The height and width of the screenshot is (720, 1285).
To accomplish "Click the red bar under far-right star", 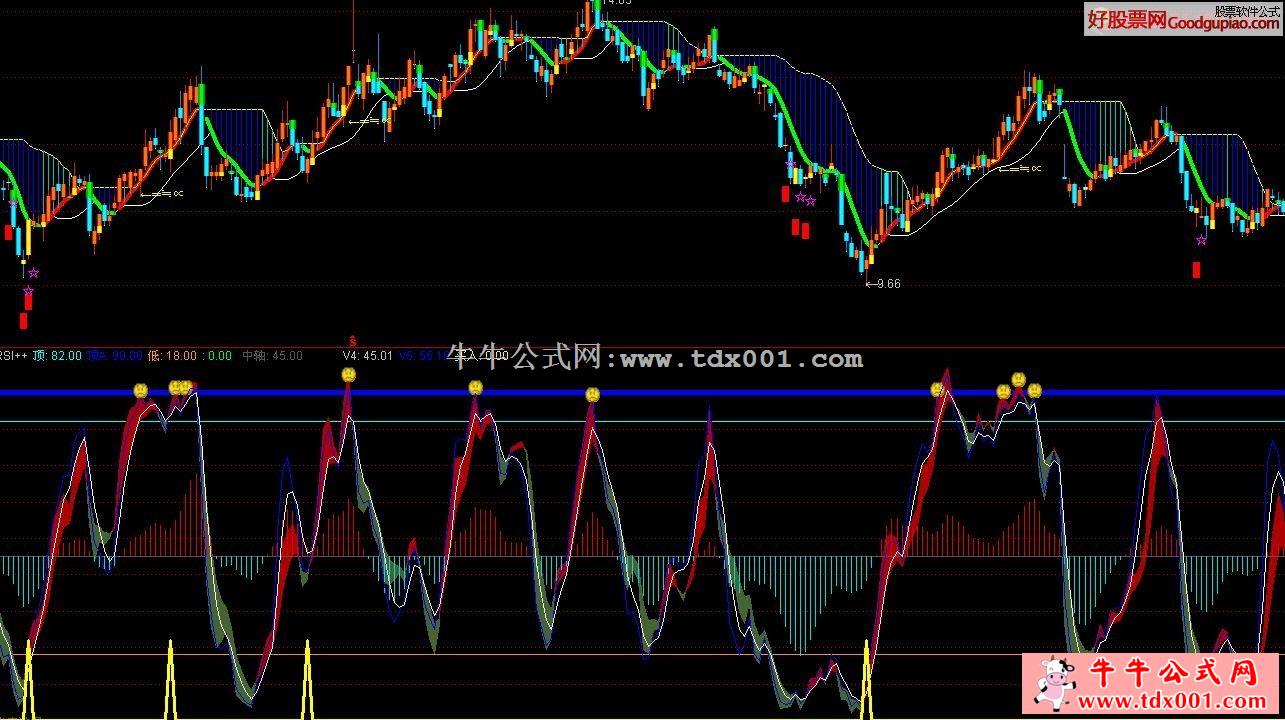I will (x=1196, y=269).
